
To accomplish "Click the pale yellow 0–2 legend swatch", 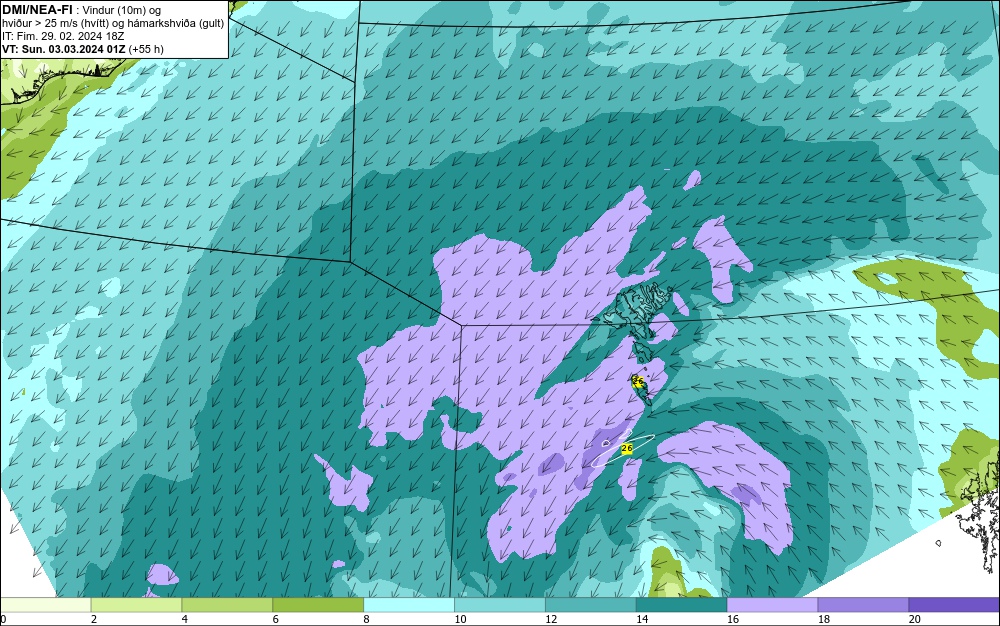I will (46, 605).
